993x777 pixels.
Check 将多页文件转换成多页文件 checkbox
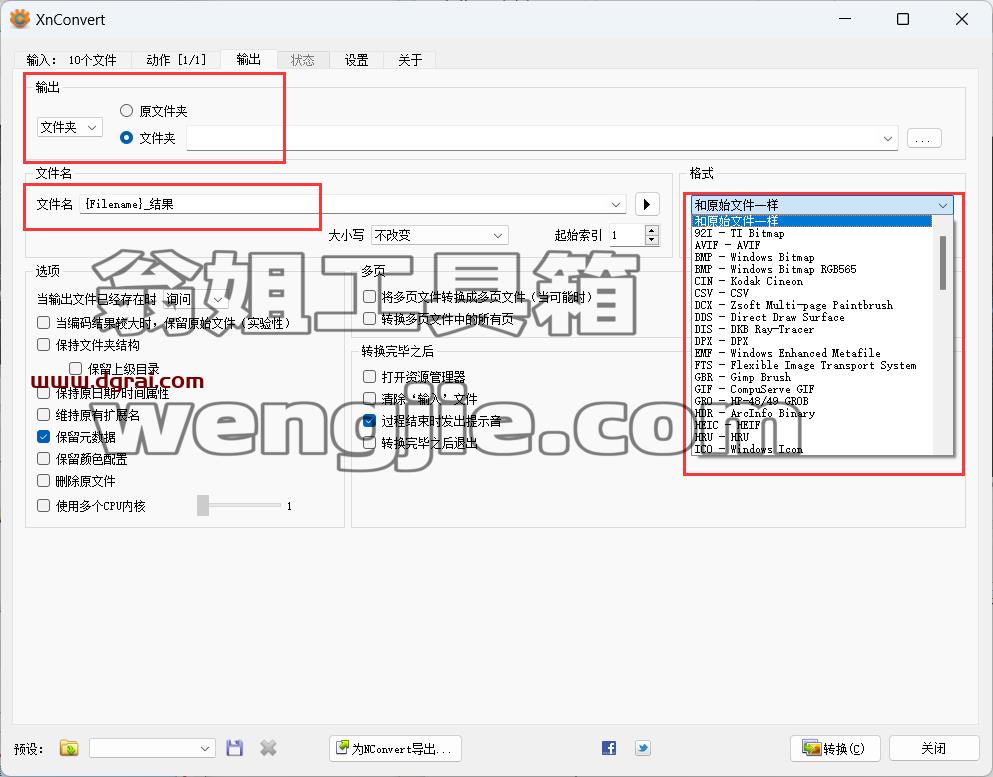pyautogui.click(x=369, y=296)
